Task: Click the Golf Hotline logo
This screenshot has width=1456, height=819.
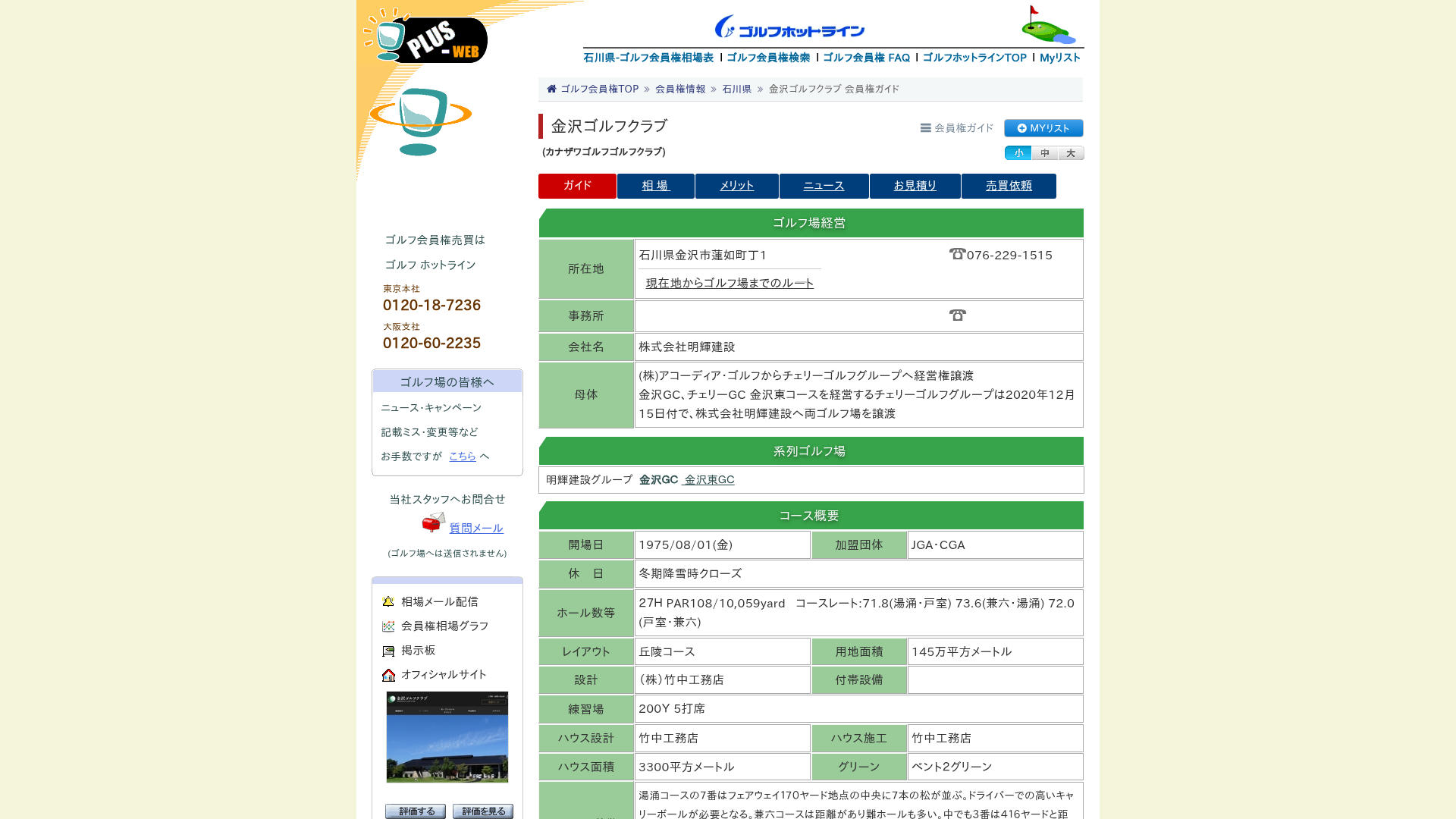Action: pos(789,27)
